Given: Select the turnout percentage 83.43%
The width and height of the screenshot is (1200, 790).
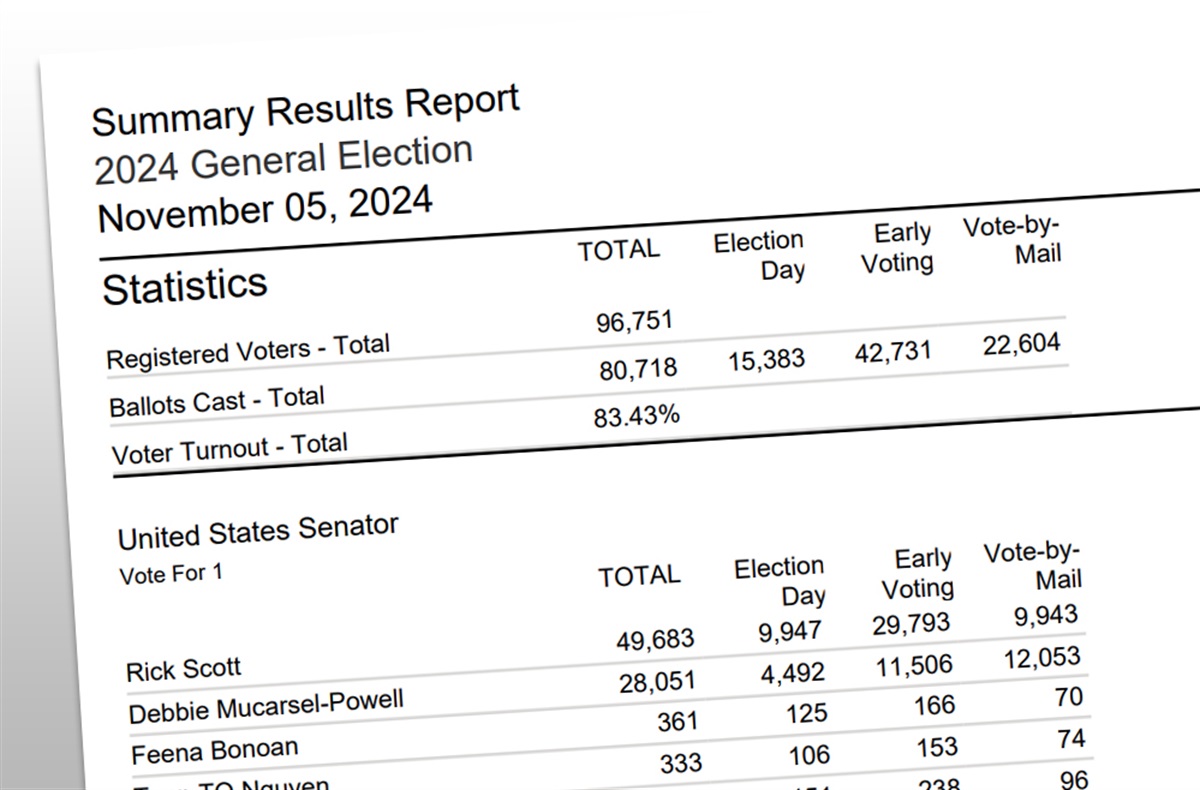Looking at the screenshot, I should [x=637, y=416].
